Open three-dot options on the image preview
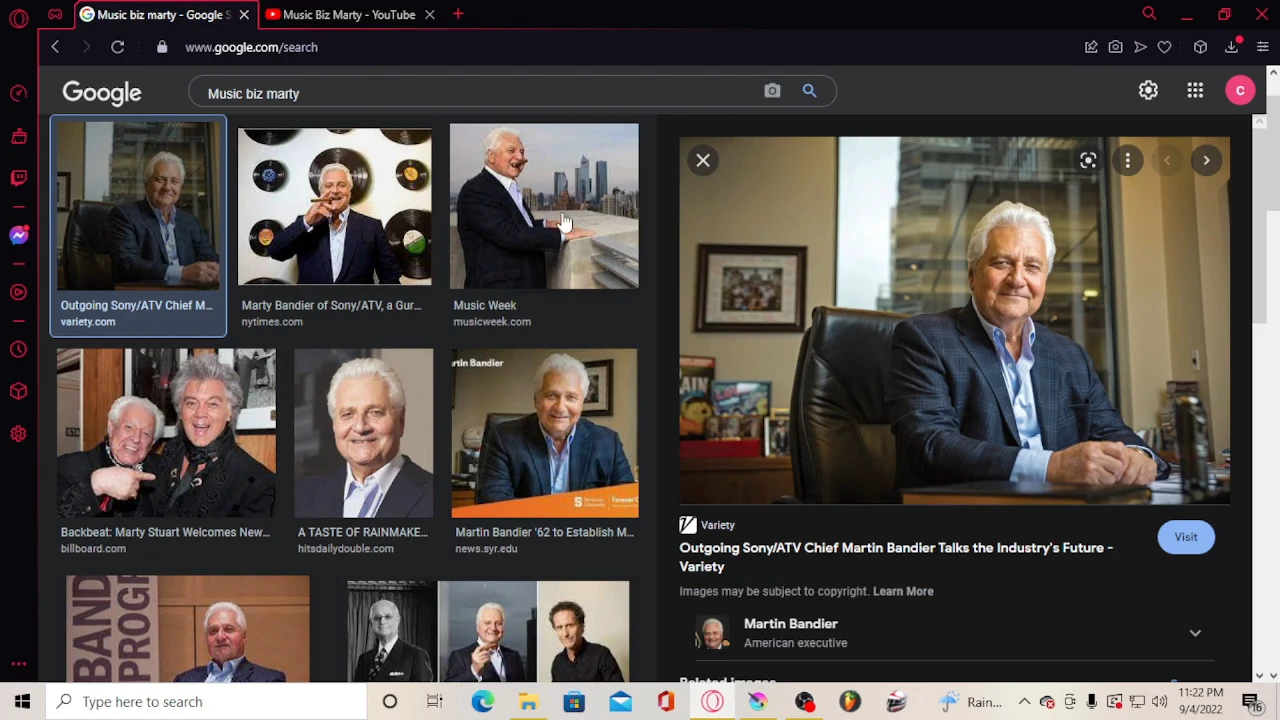Viewport: 1280px width, 720px height. tap(1127, 160)
